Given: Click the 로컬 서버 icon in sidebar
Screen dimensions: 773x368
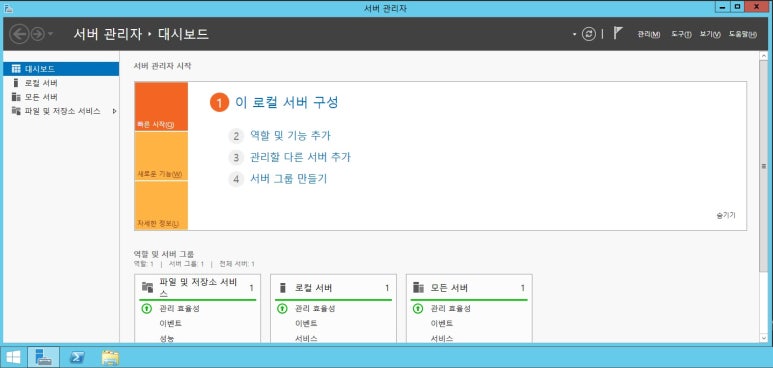Looking at the screenshot, I should 16,83.
